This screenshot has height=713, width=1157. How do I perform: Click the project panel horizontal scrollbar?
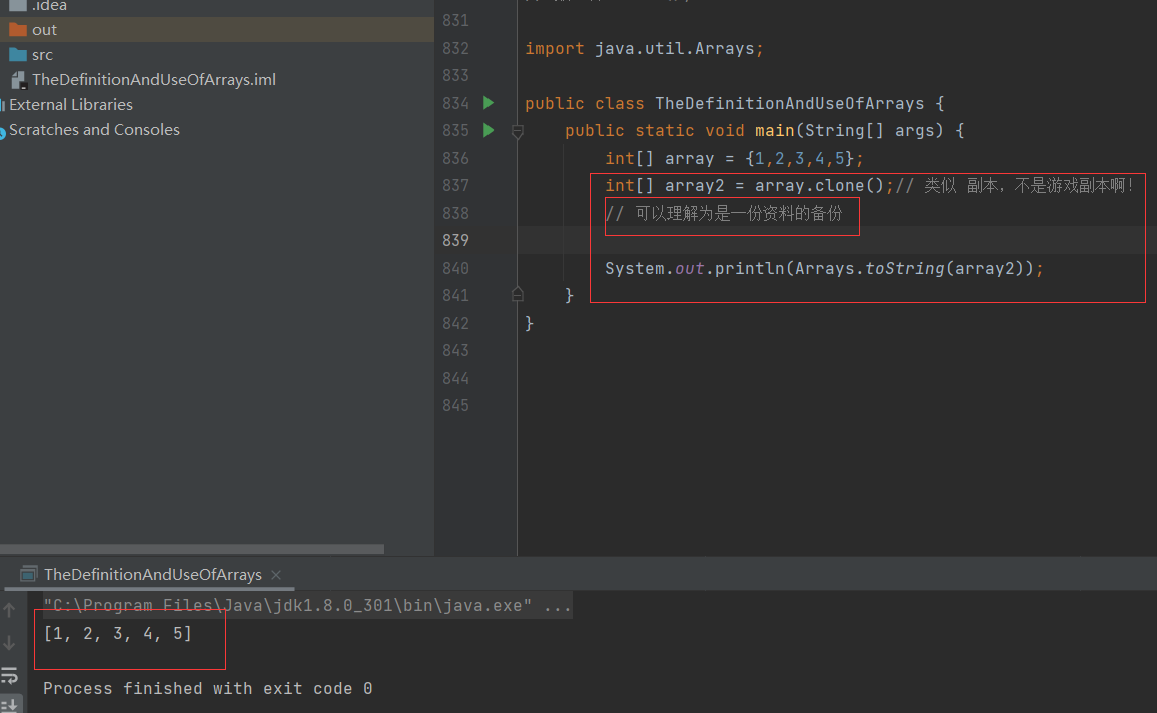click(192, 549)
